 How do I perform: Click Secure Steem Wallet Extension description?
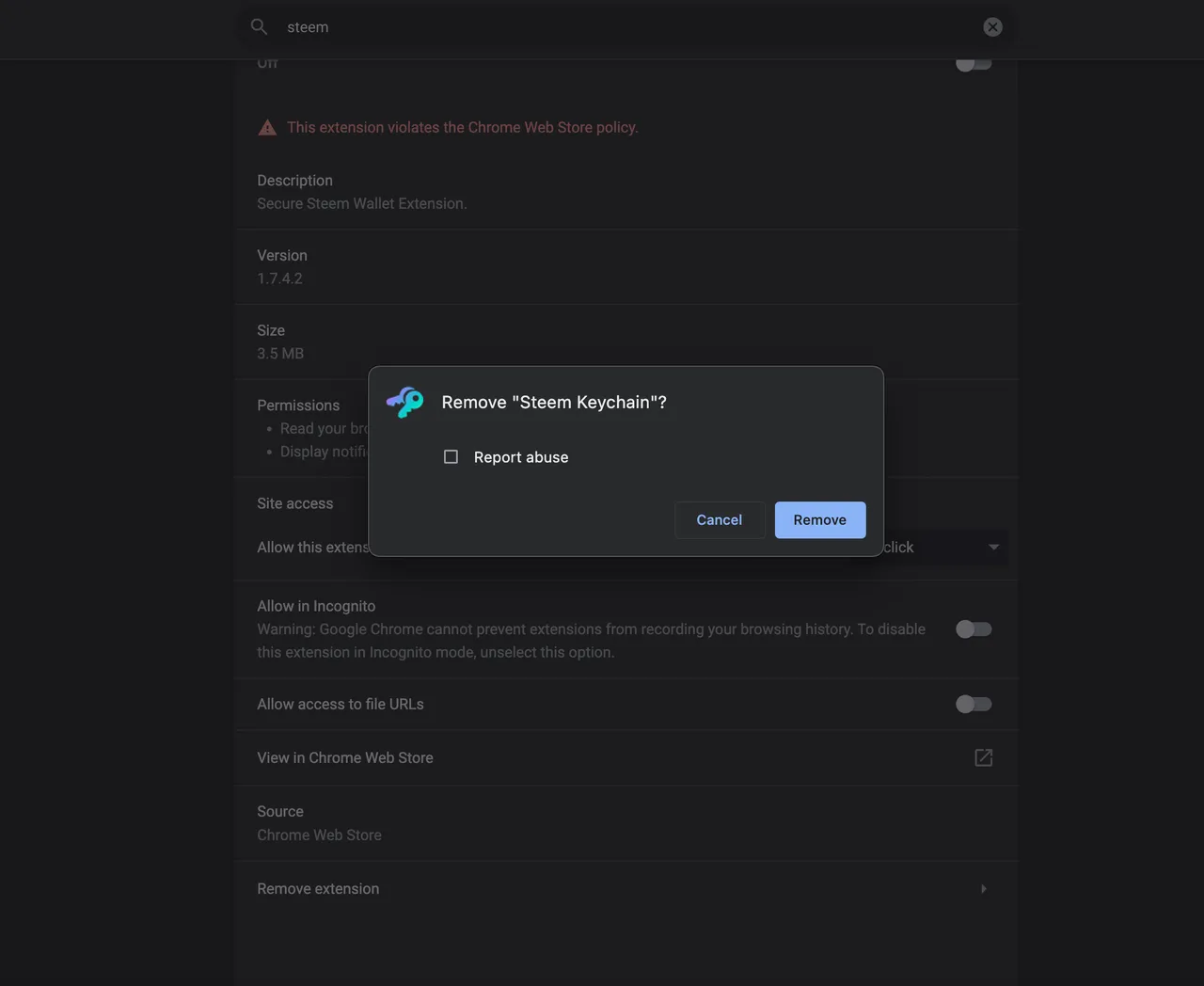362,203
